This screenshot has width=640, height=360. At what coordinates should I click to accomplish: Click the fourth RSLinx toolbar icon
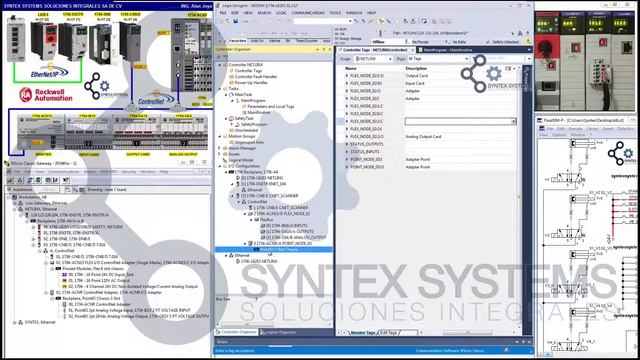38,180
